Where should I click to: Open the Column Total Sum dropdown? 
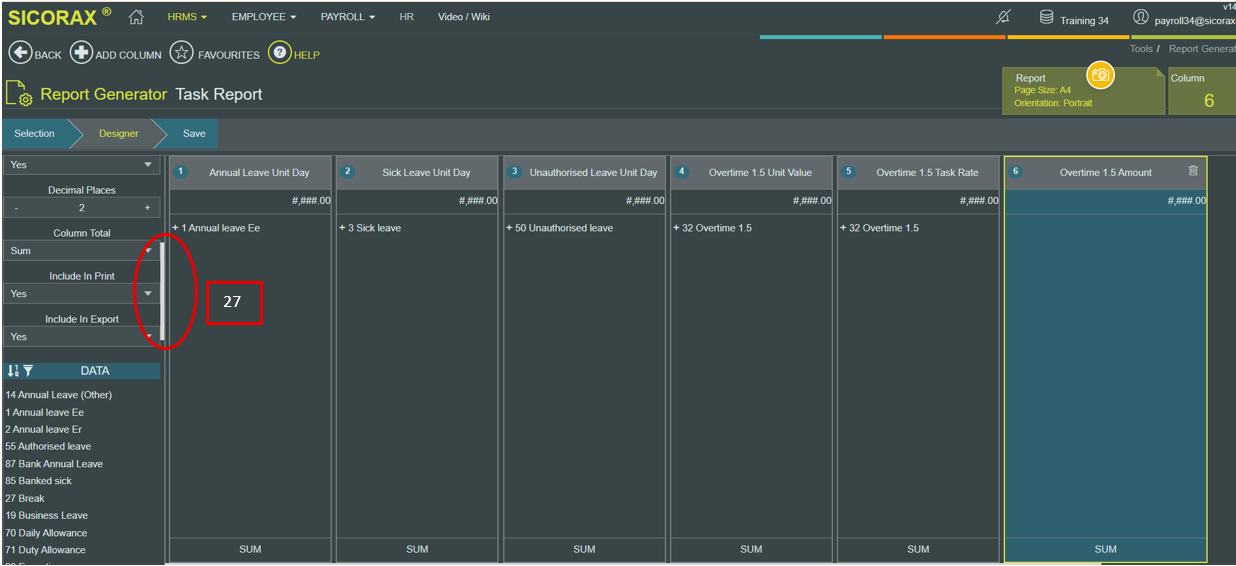click(81, 251)
